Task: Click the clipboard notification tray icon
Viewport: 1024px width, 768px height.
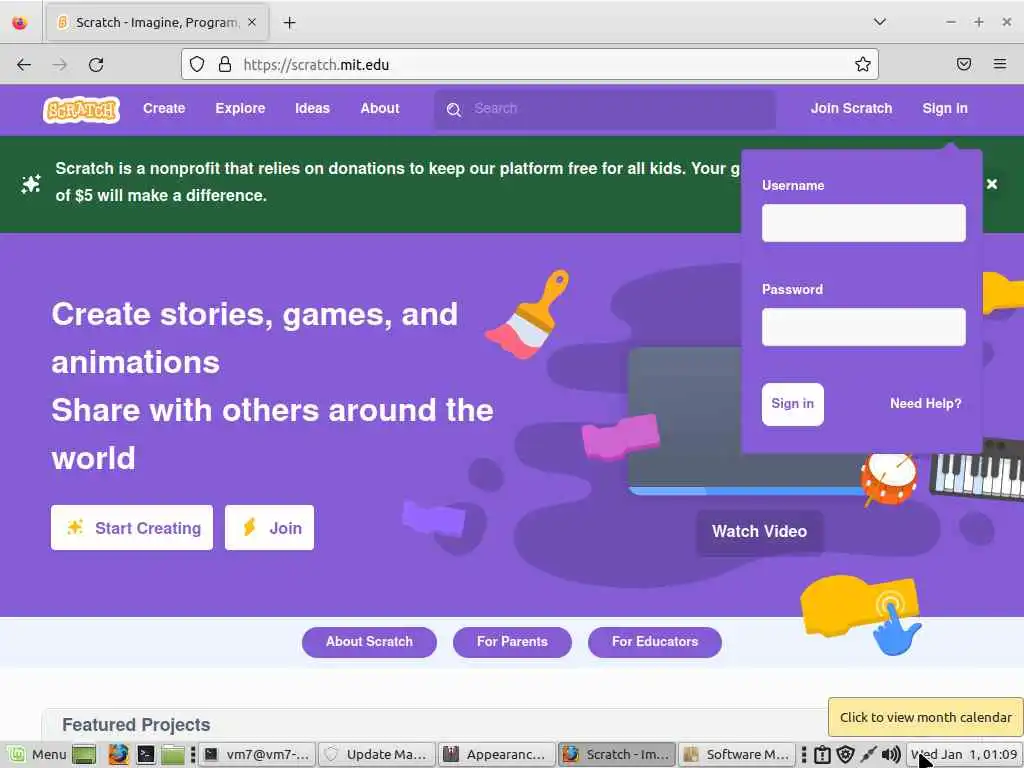Action: coord(822,755)
